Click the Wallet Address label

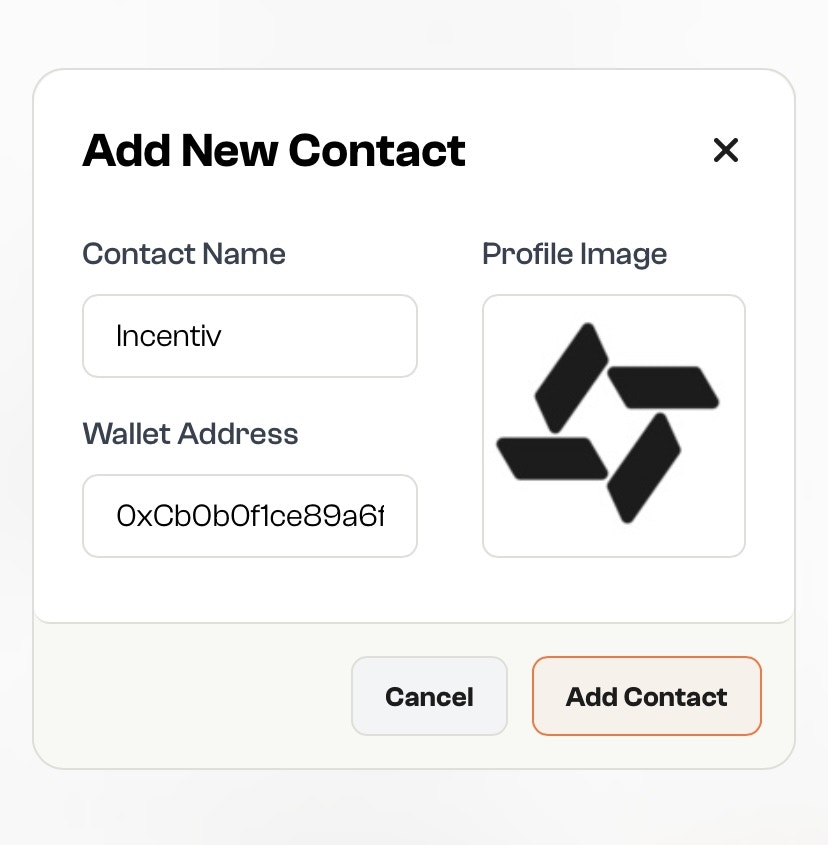point(190,434)
